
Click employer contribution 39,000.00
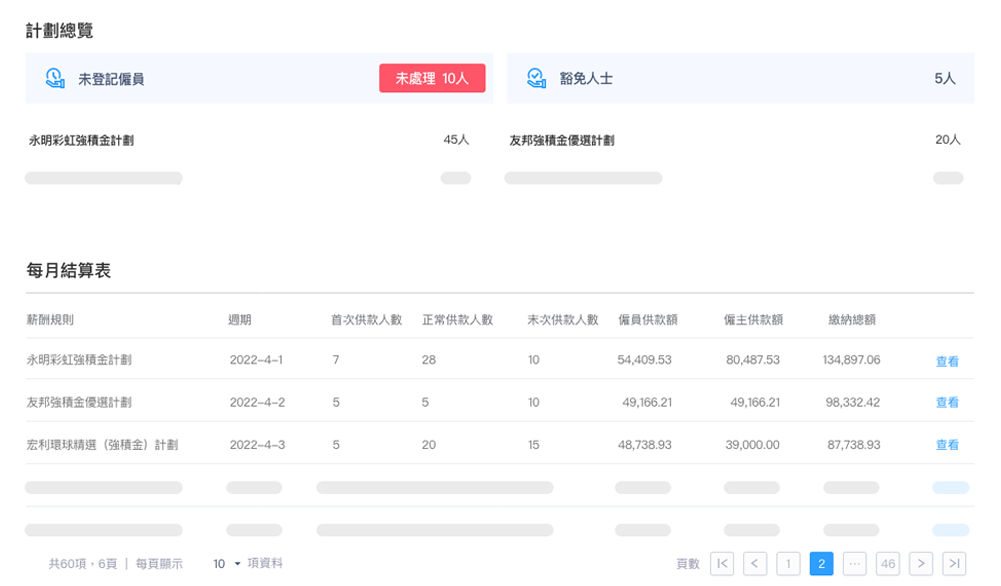tap(752, 445)
